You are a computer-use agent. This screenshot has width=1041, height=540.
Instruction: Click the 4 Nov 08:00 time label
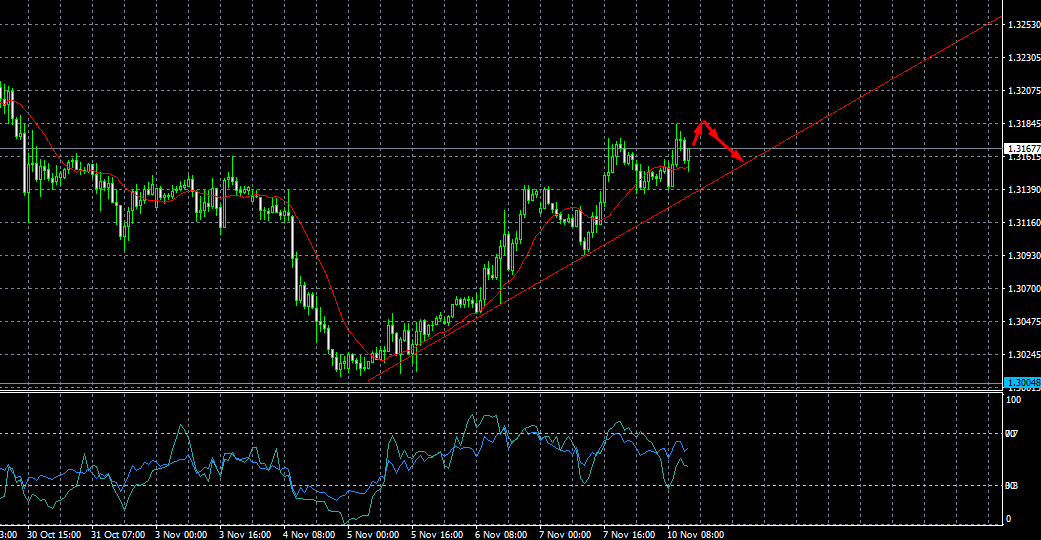308,534
